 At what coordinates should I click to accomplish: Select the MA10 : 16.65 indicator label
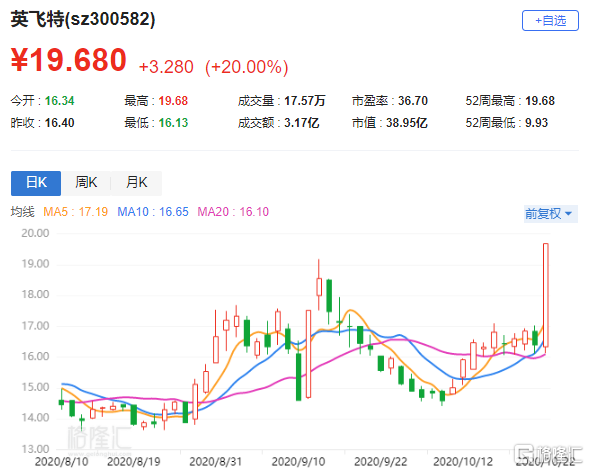pos(153,212)
